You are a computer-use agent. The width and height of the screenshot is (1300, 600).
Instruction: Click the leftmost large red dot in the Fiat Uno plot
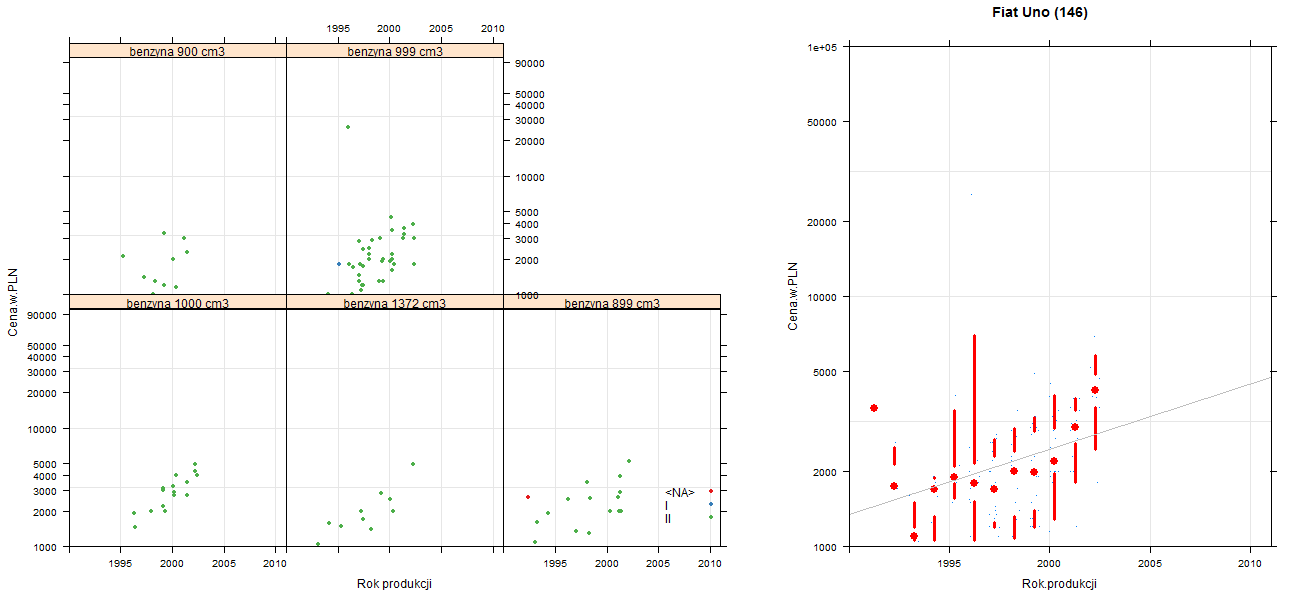[874, 408]
